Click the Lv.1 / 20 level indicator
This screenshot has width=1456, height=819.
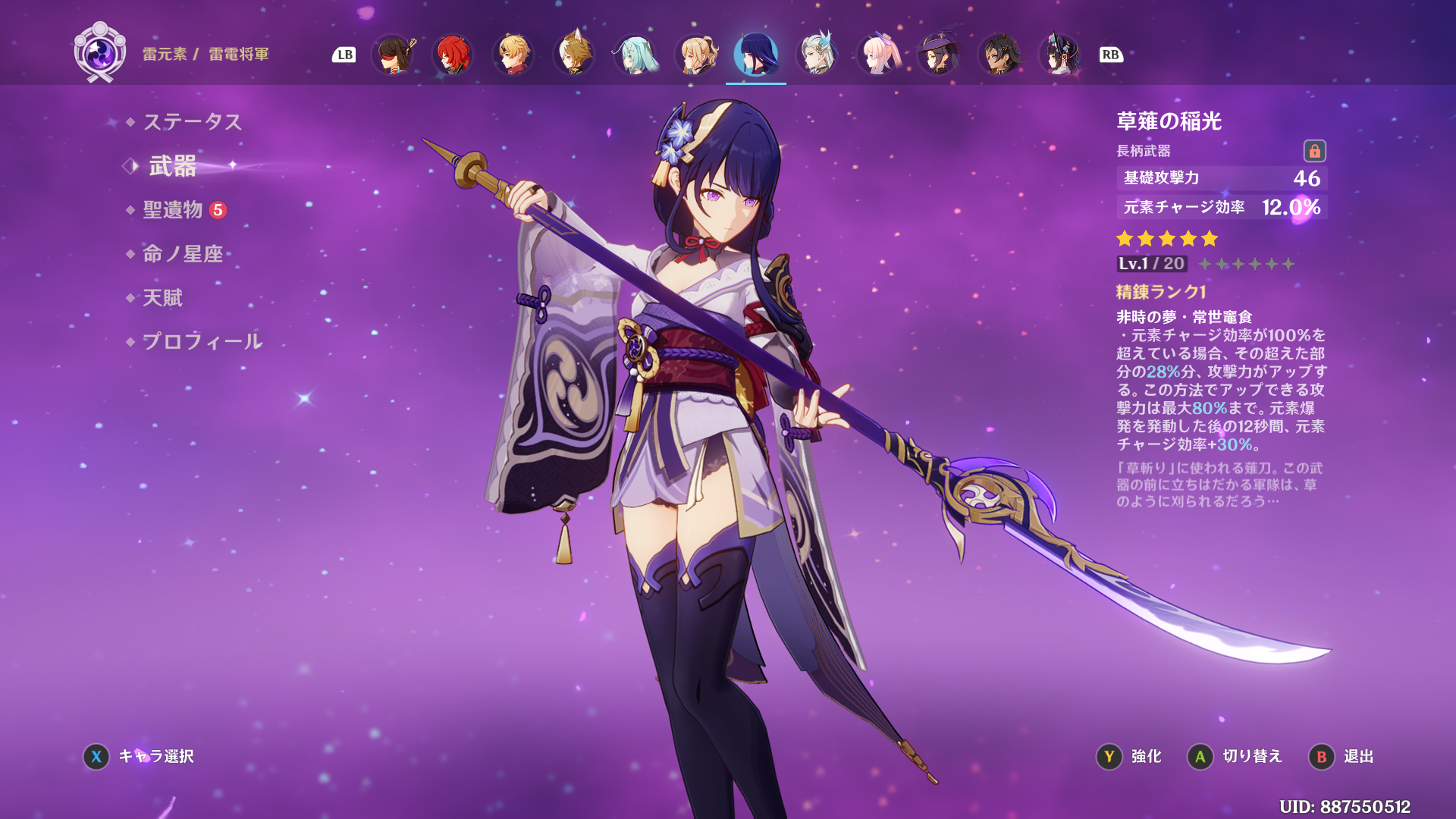1151,263
